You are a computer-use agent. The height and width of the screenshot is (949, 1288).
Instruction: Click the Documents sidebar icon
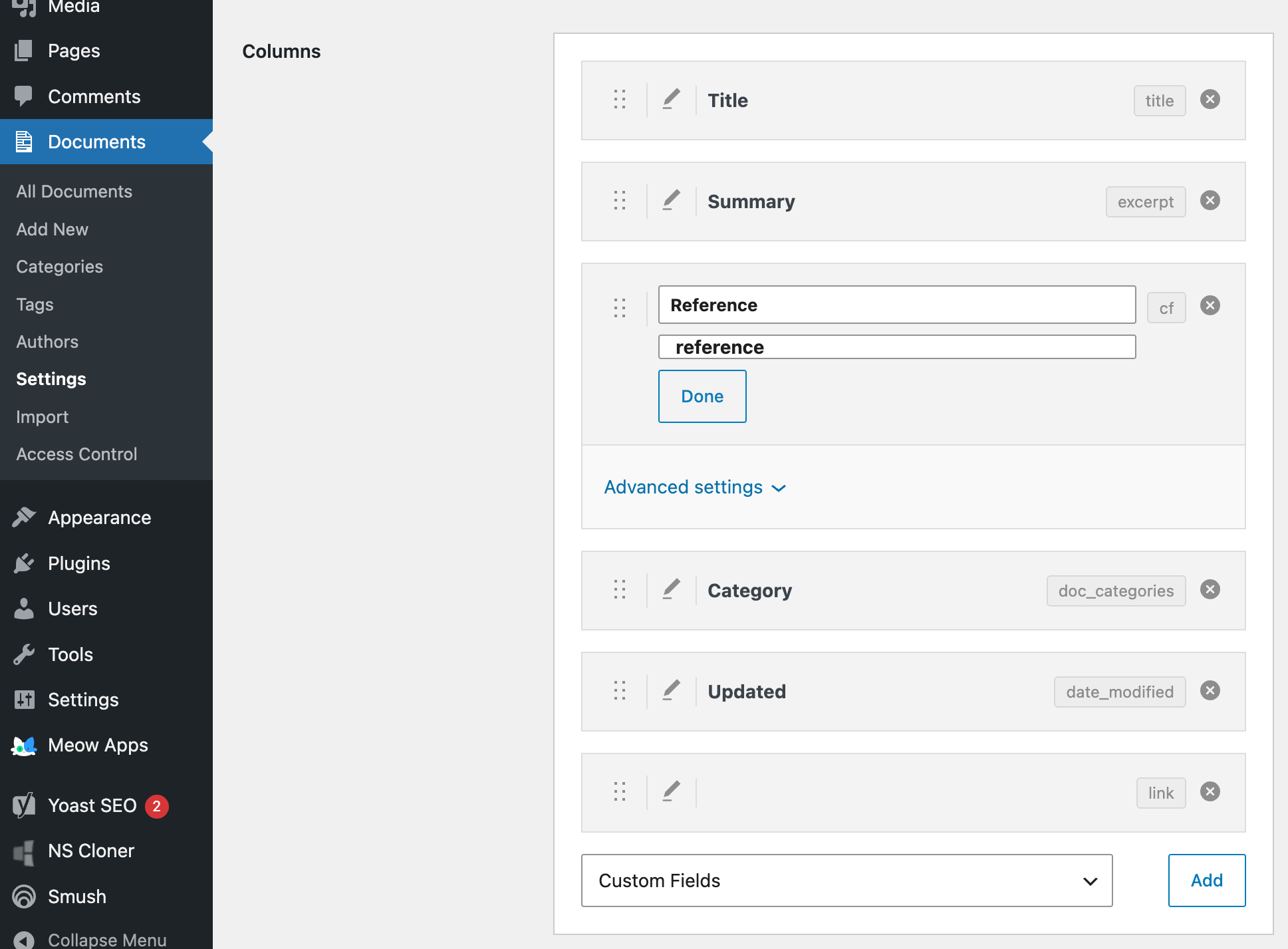(24, 142)
